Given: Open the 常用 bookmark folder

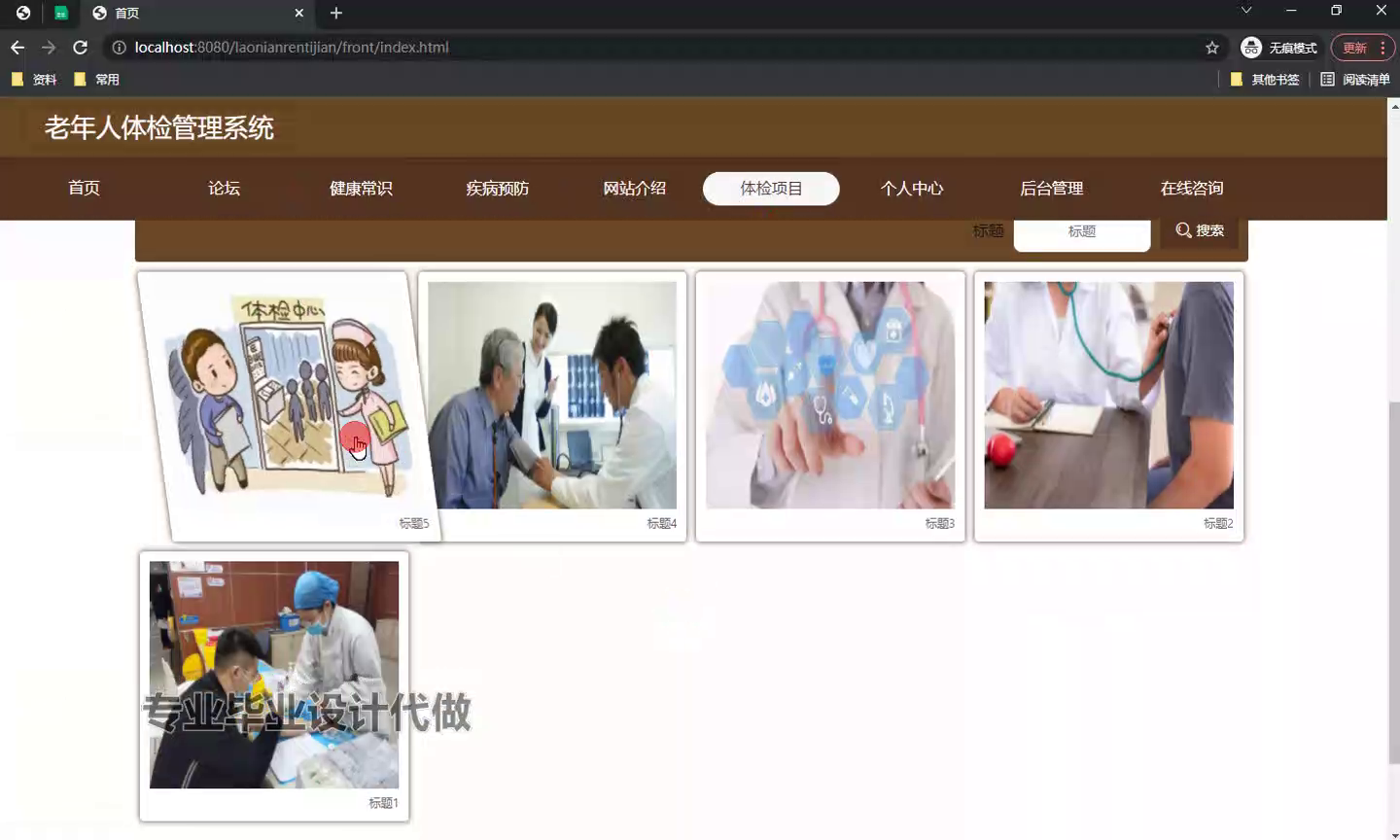Looking at the screenshot, I should (97, 80).
